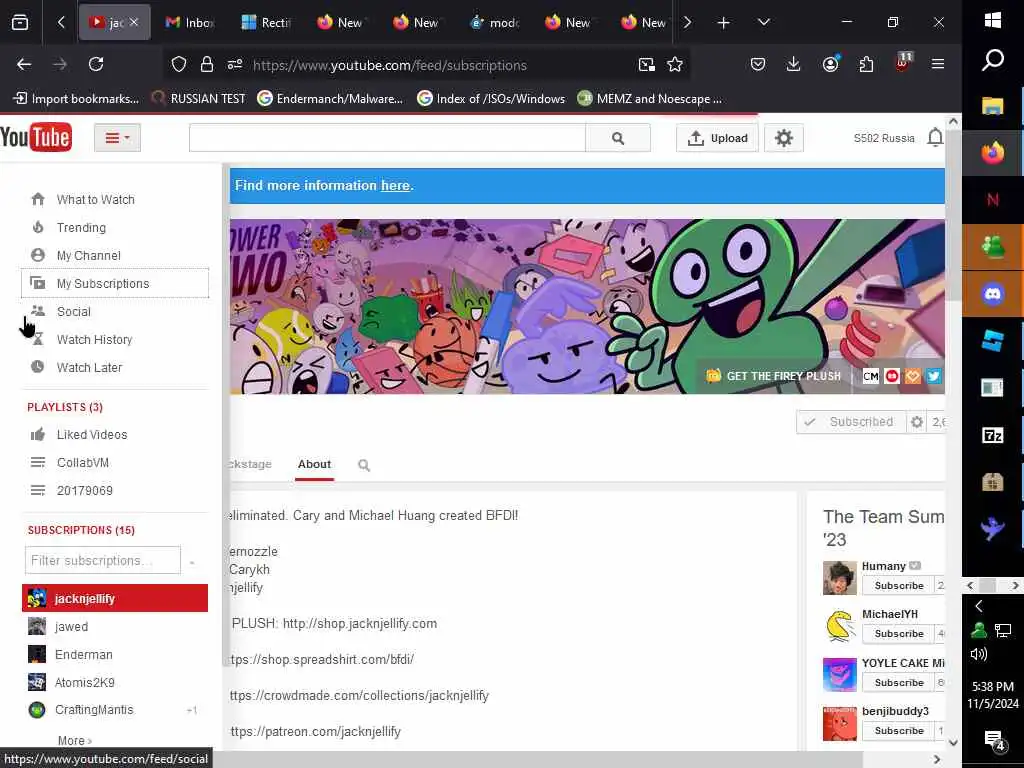
Task: Open crowdmade.com jacknjellify collection link
Action: (x=359, y=696)
